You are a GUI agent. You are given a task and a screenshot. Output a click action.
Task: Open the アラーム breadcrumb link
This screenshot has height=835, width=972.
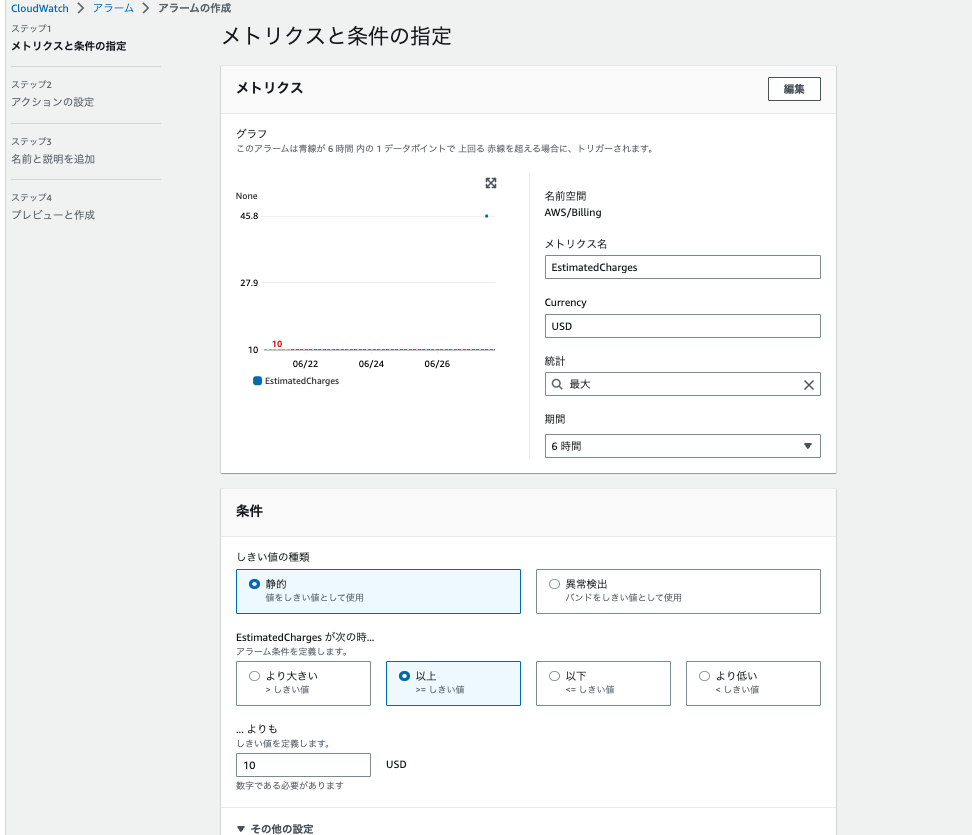pyautogui.click(x=113, y=7)
